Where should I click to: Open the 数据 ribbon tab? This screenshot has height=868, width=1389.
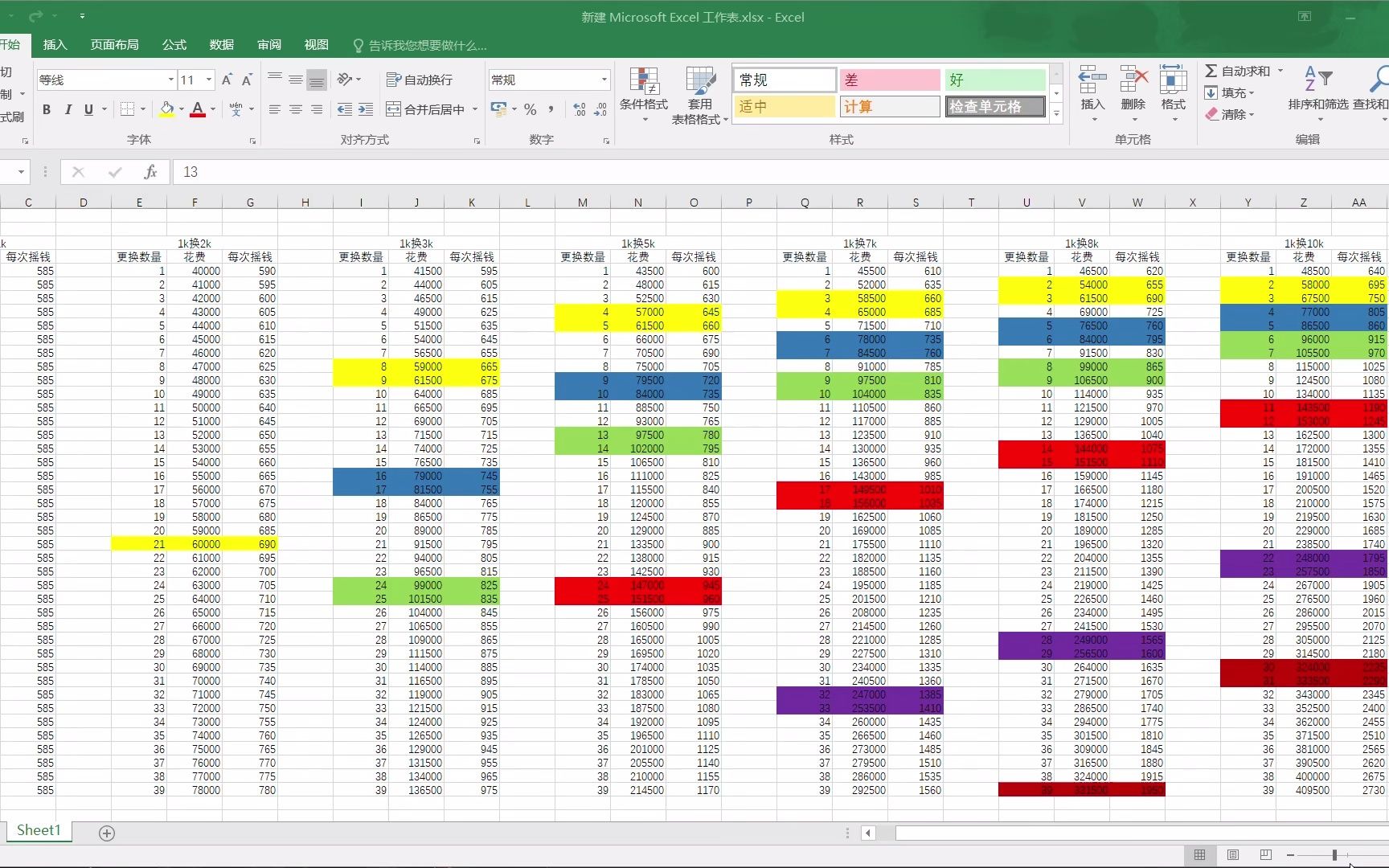(221, 45)
